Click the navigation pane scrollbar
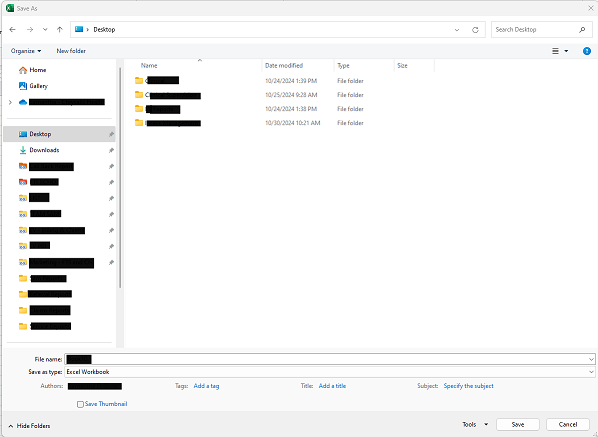This screenshot has height=437, width=598. 120,177
